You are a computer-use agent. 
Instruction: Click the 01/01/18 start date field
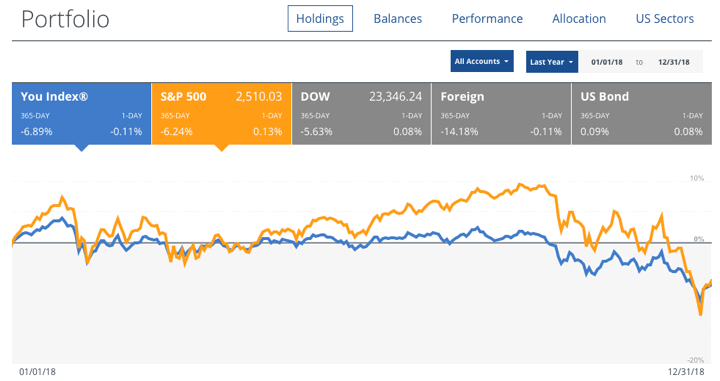(x=607, y=62)
